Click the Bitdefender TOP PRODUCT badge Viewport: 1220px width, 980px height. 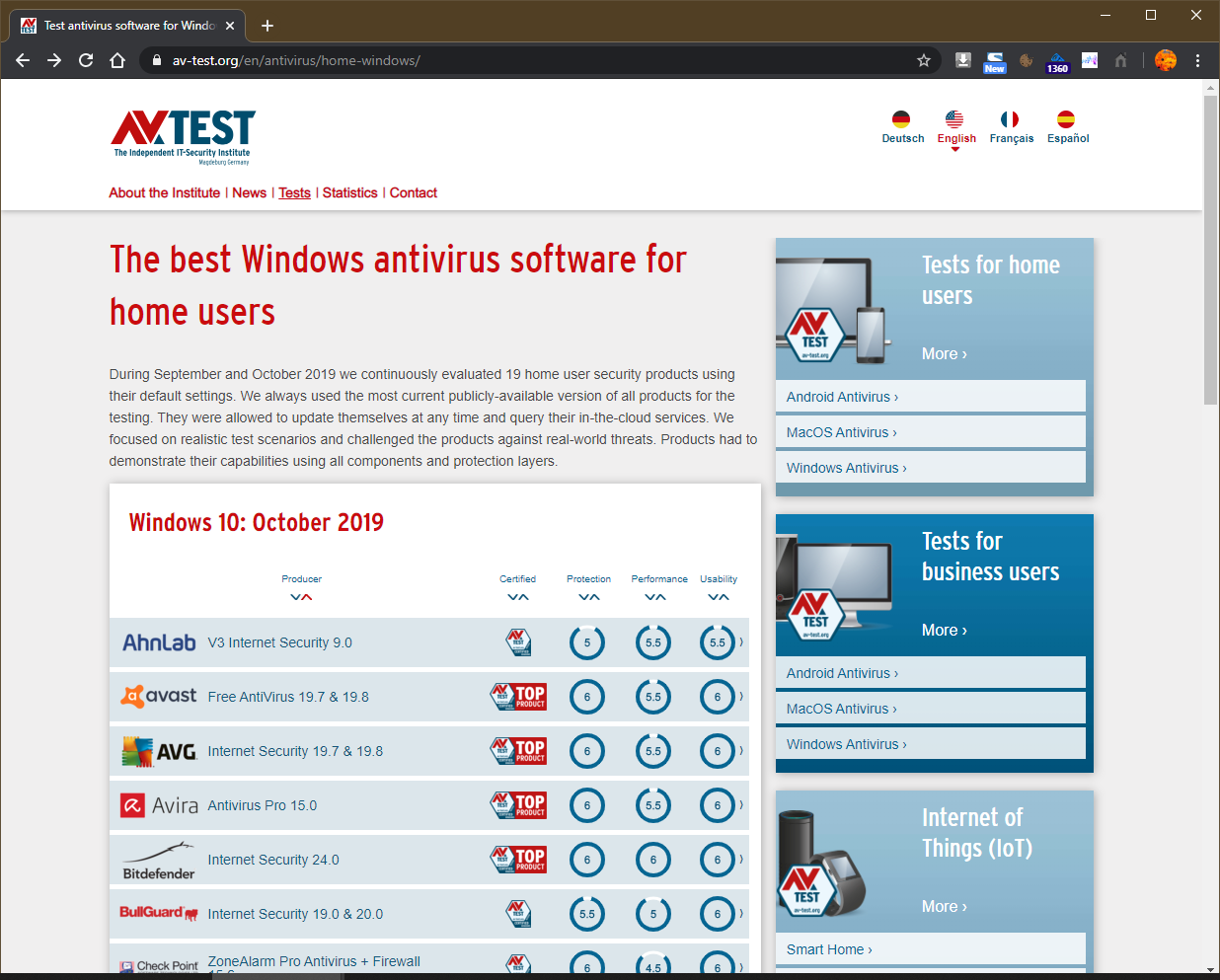pos(519,860)
